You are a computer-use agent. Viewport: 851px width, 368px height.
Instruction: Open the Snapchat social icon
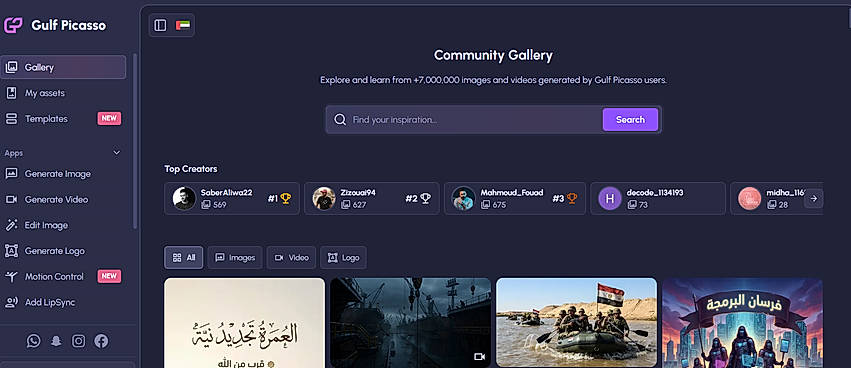pyautogui.click(x=56, y=341)
